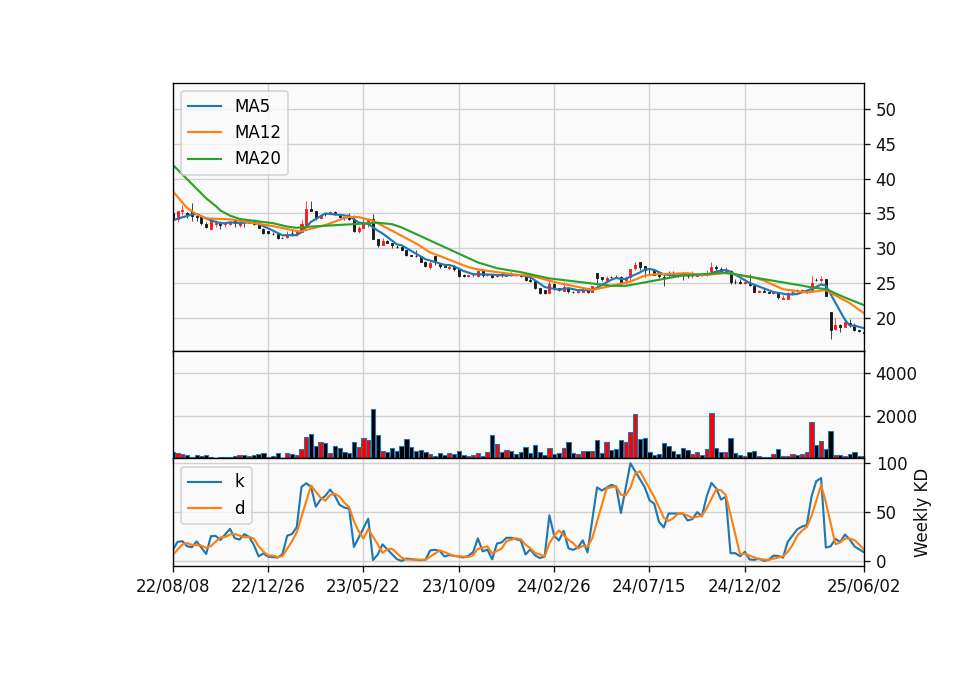
Task: Click the KD axis value 0
Action: 880,561
